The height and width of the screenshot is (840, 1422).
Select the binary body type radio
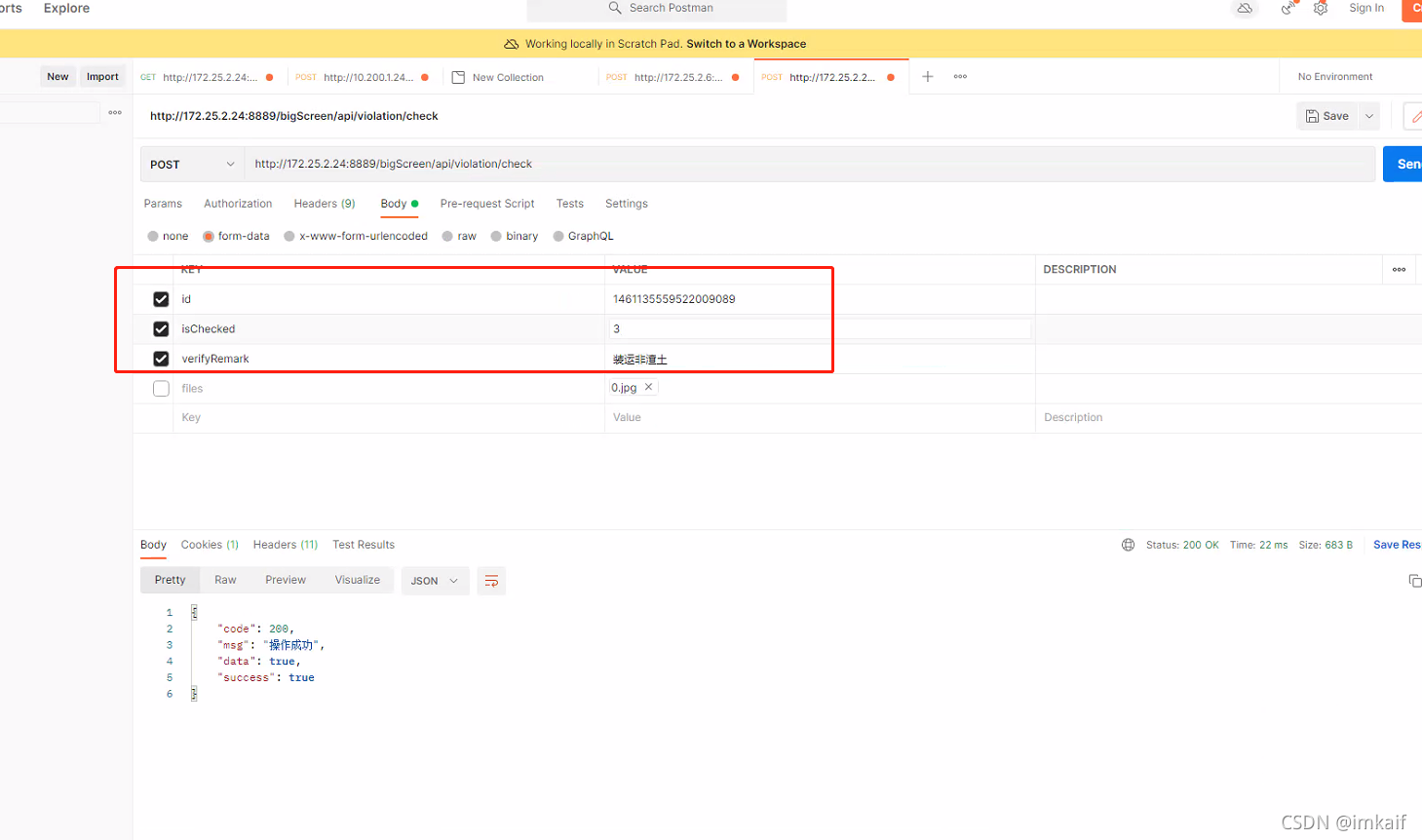[x=496, y=236]
